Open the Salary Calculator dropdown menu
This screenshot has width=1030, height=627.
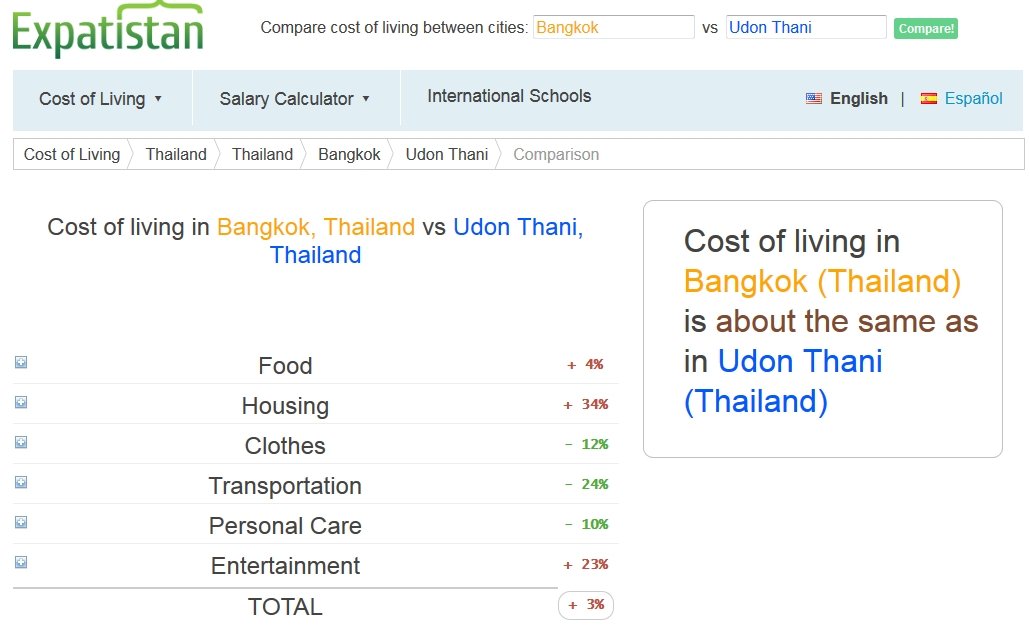294,98
